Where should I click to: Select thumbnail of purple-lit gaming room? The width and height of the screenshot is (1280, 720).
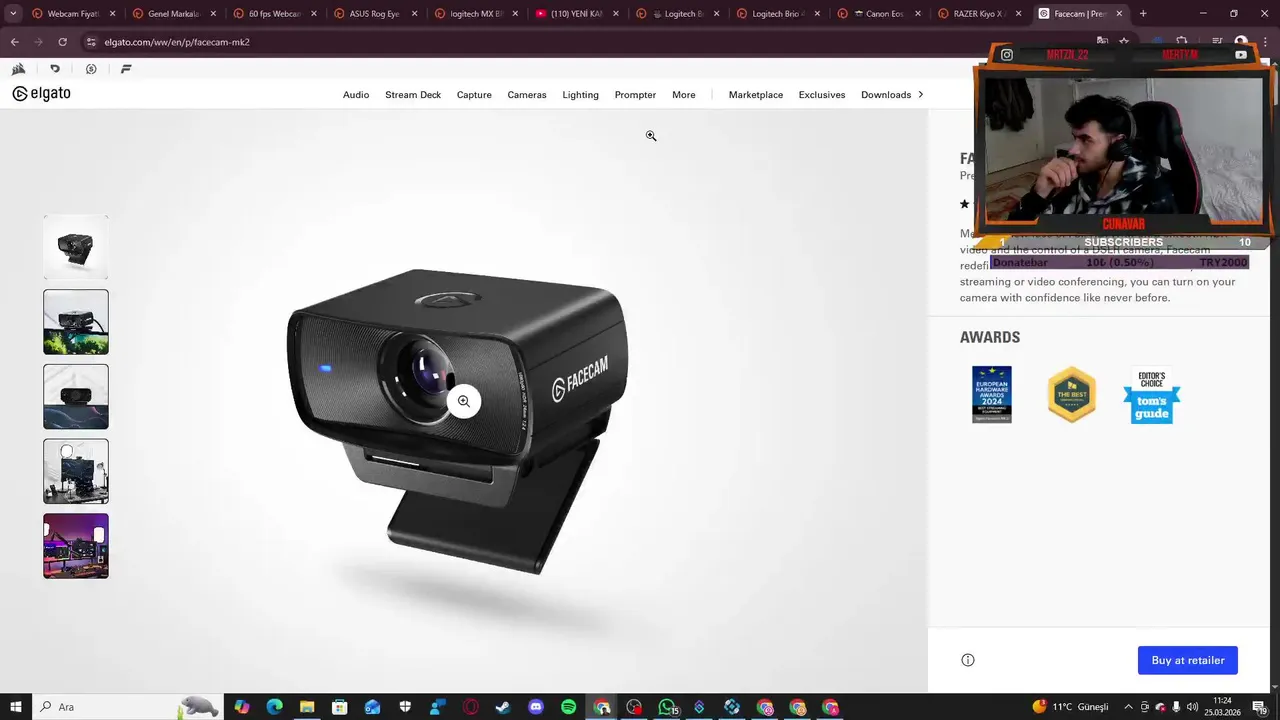click(x=76, y=546)
